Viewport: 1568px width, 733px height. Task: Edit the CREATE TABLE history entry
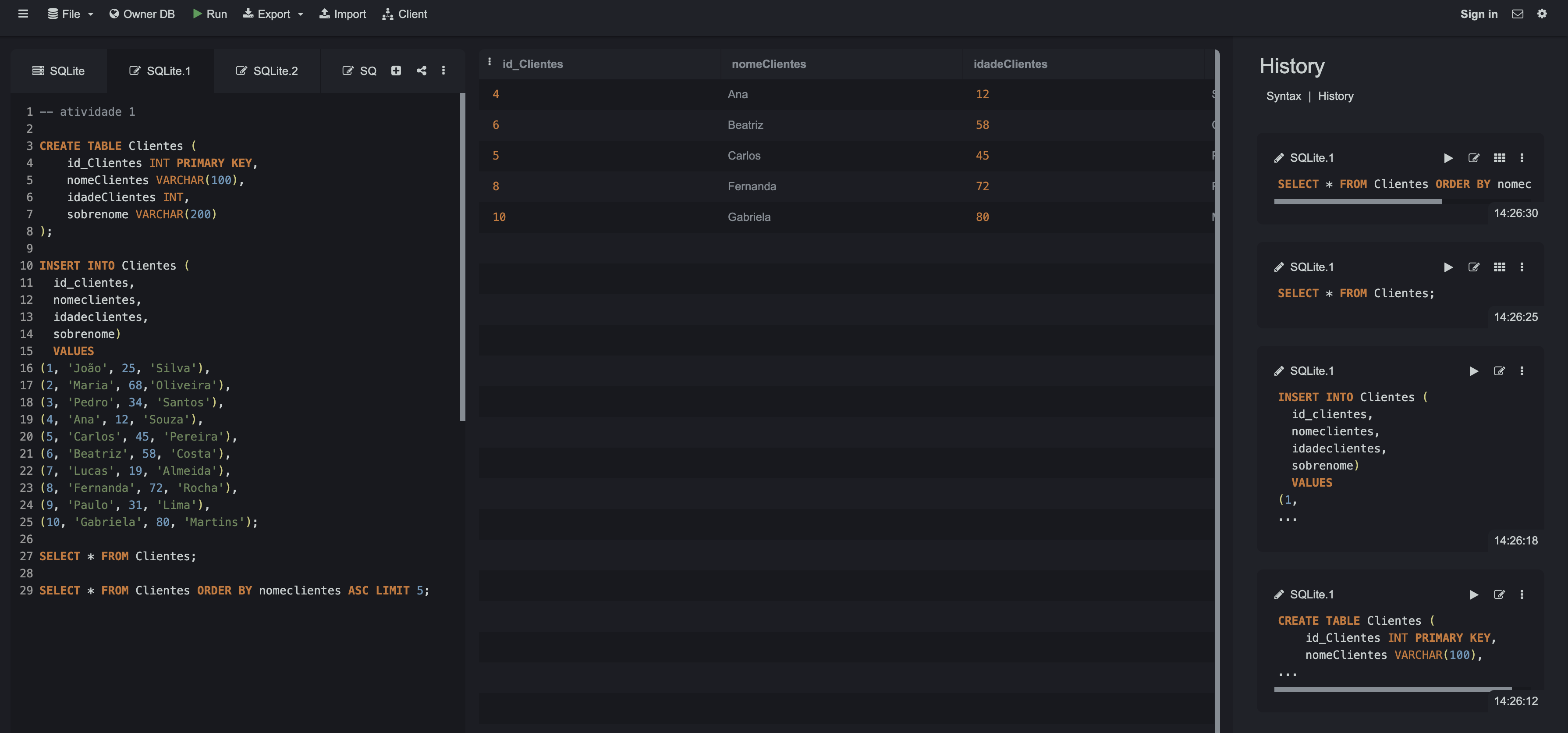[x=1499, y=595]
